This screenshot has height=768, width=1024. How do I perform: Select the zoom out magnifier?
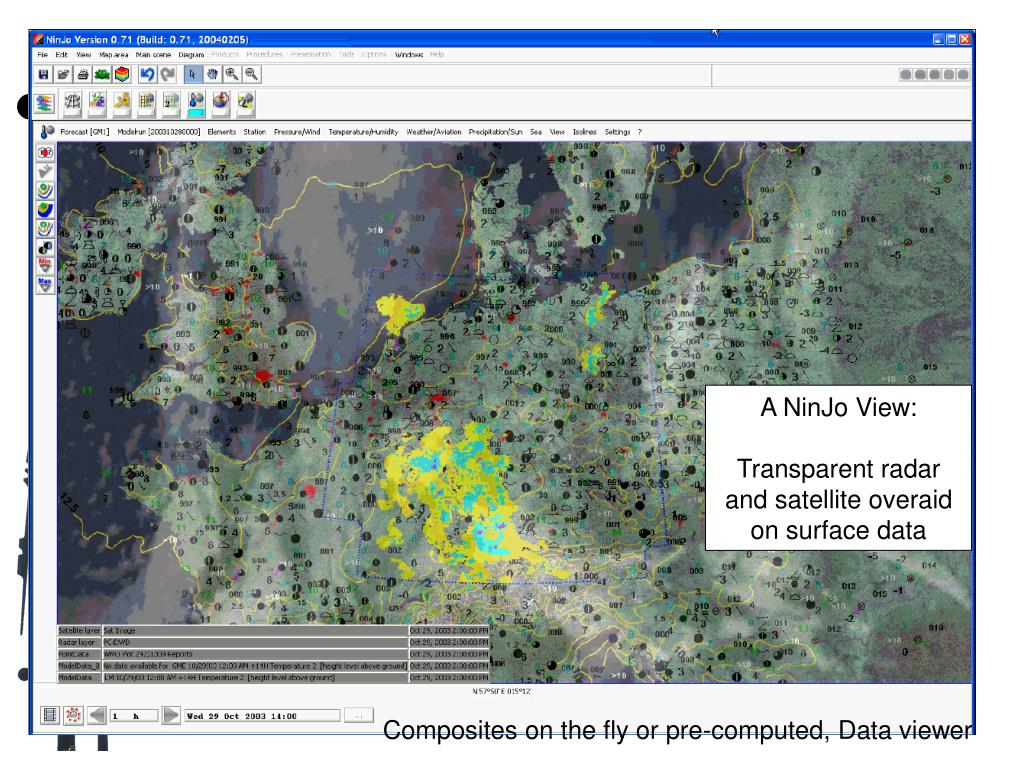(x=251, y=75)
